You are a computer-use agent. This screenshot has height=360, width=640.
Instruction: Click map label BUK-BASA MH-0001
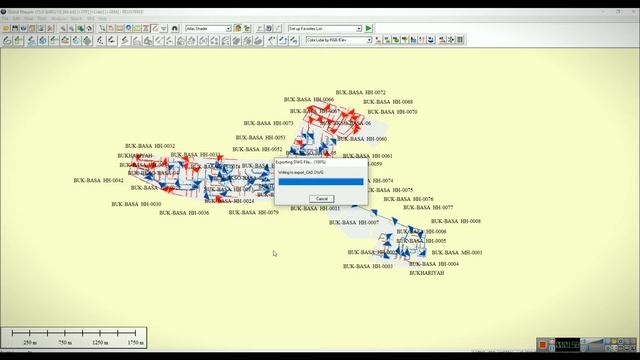tap(457, 253)
